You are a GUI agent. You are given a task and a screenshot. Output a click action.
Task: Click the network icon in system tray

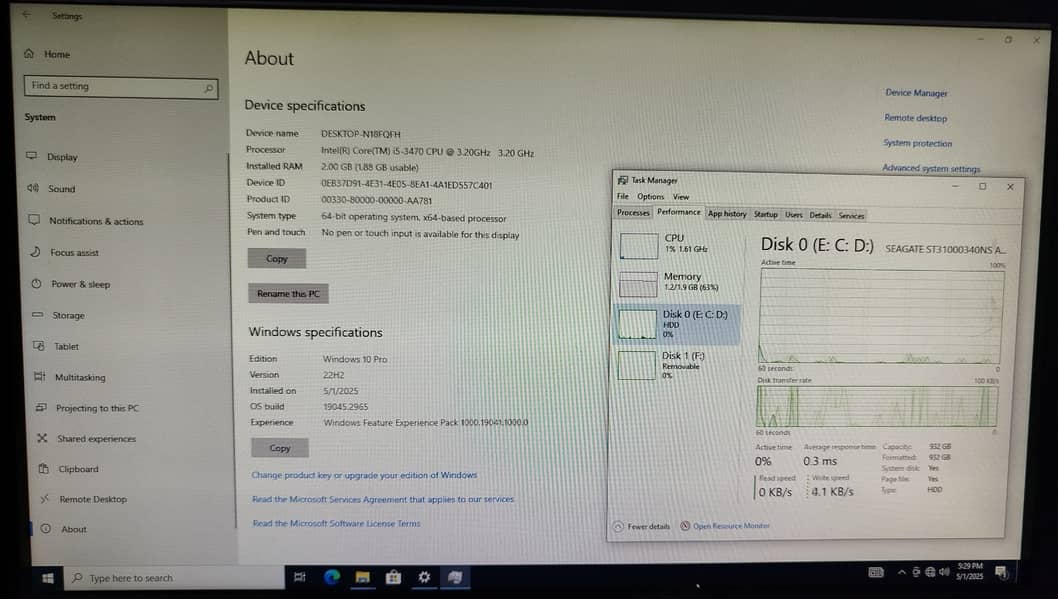930,572
